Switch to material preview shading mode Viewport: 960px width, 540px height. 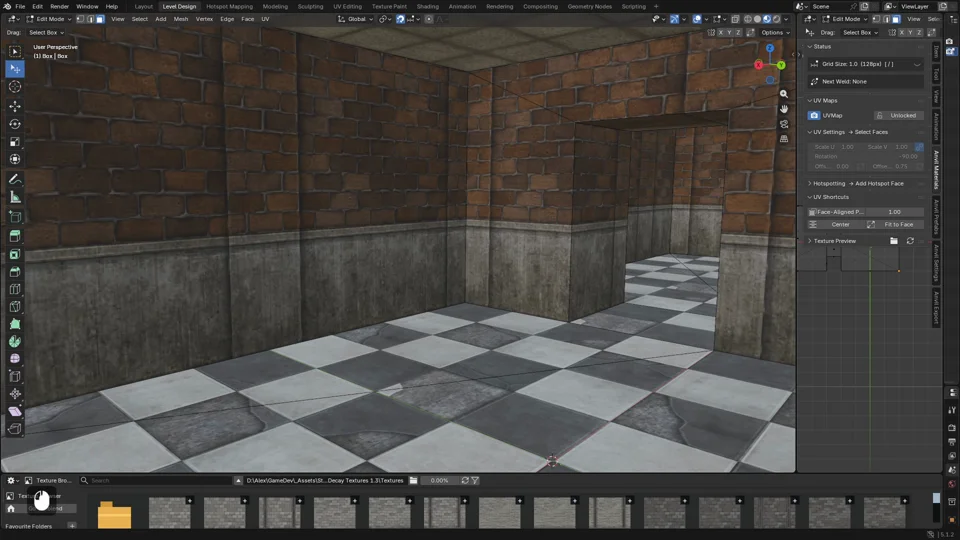767,19
